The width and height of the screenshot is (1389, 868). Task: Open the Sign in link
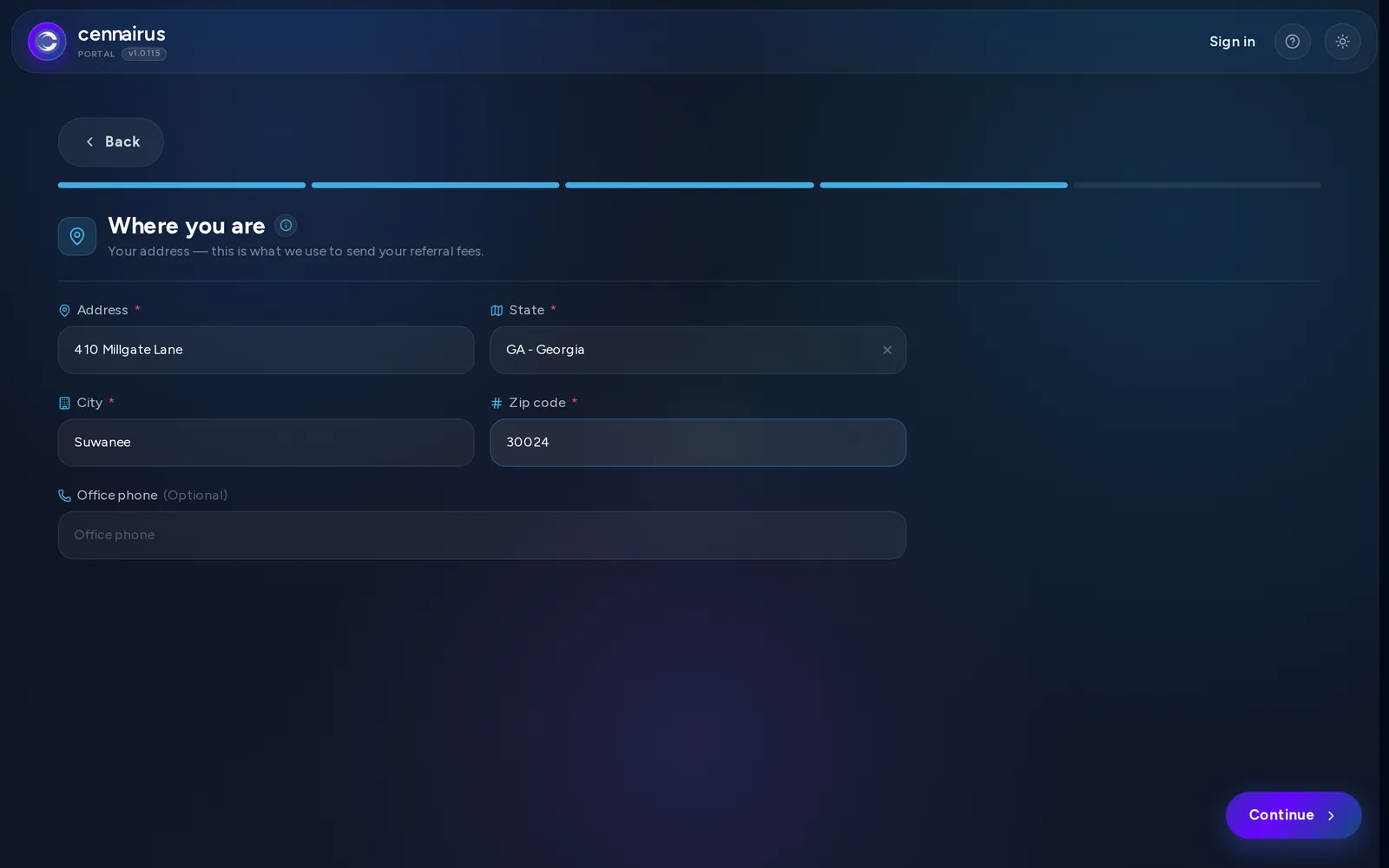tap(1232, 42)
